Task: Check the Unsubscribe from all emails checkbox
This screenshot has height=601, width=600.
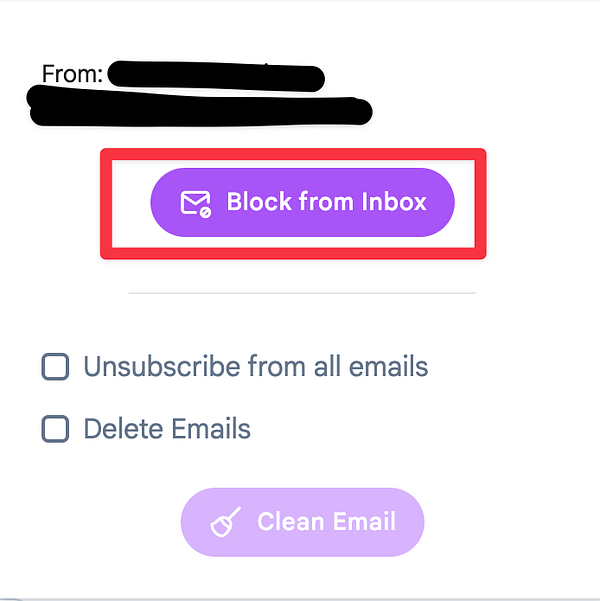Action: coord(55,367)
